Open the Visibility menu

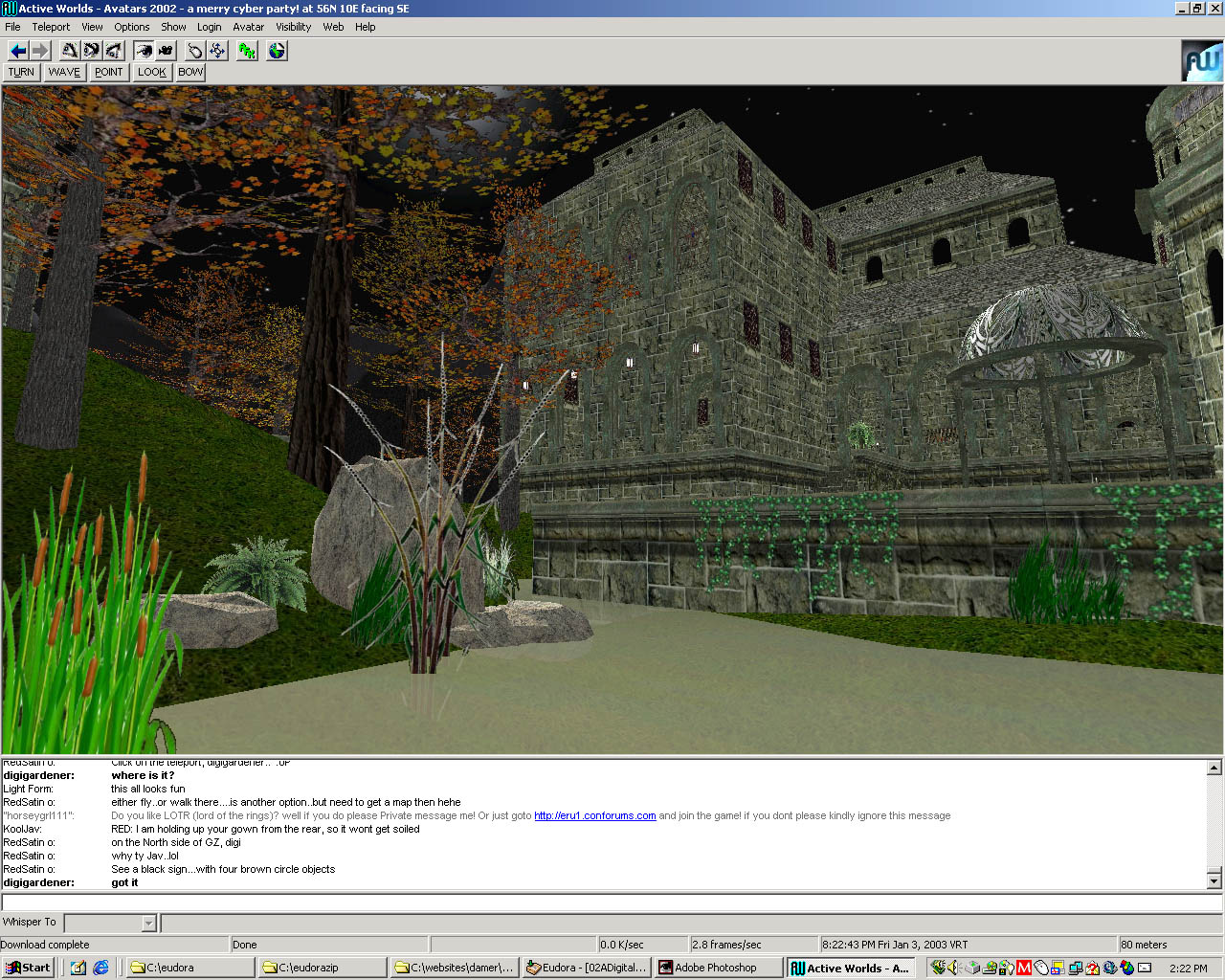(293, 27)
